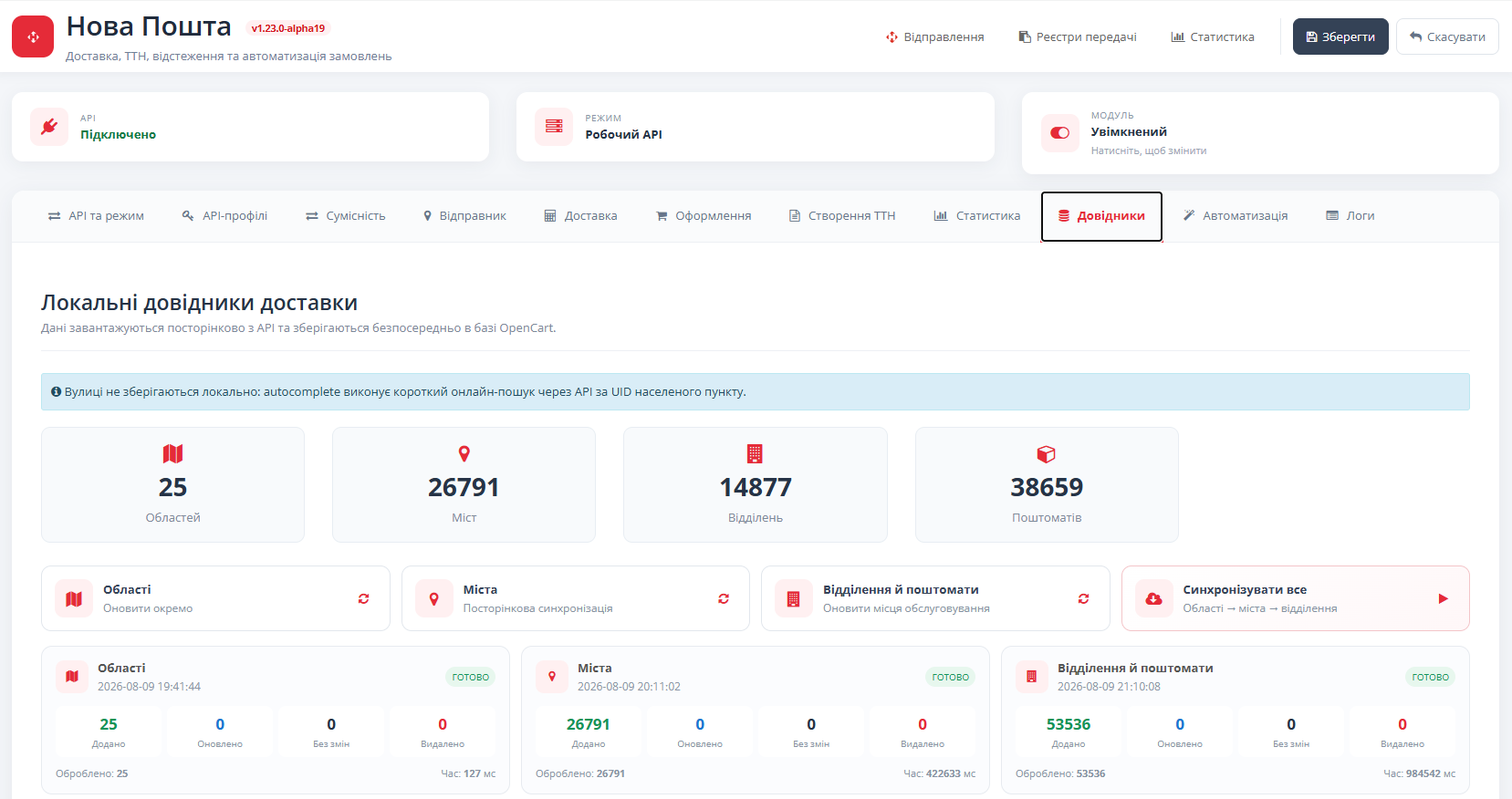This screenshot has width=1512, height=799.
Task: Click the location pin icon above 26791 Міст
Action: [x=464, y=453]
